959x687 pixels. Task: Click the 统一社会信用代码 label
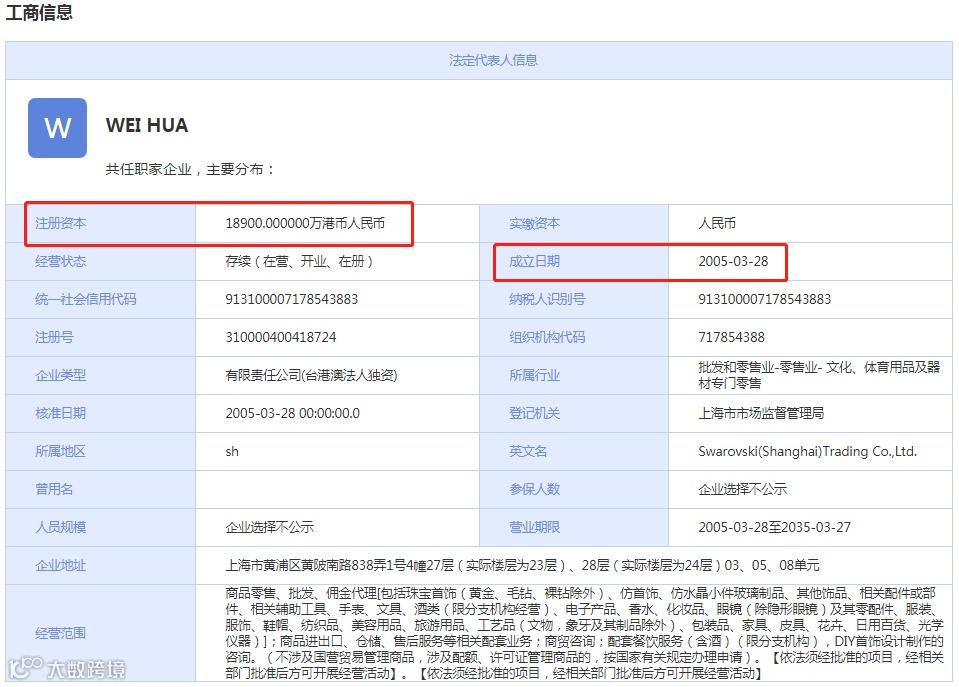tap(86, 299)
